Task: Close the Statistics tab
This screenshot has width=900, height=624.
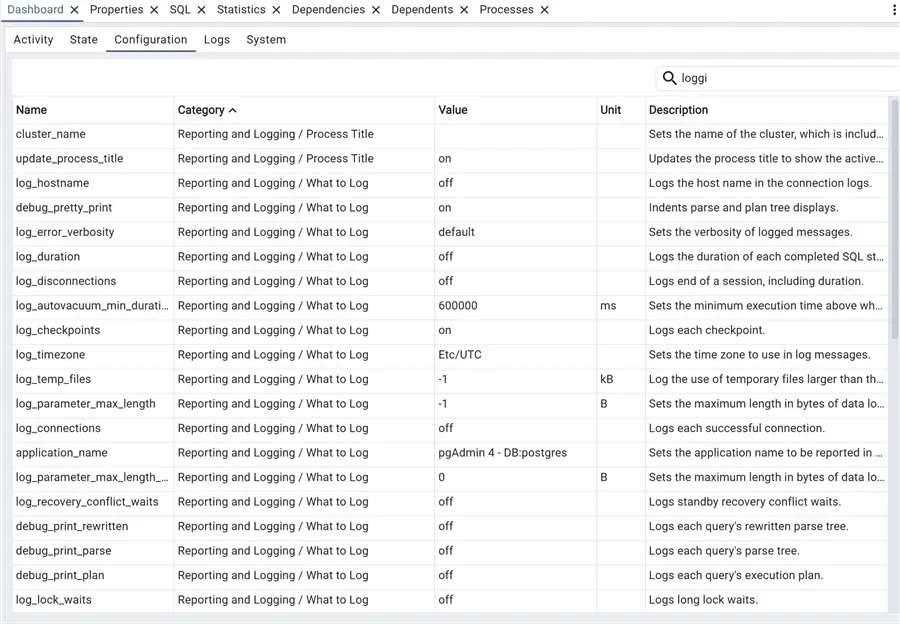Action: (276, 9)
